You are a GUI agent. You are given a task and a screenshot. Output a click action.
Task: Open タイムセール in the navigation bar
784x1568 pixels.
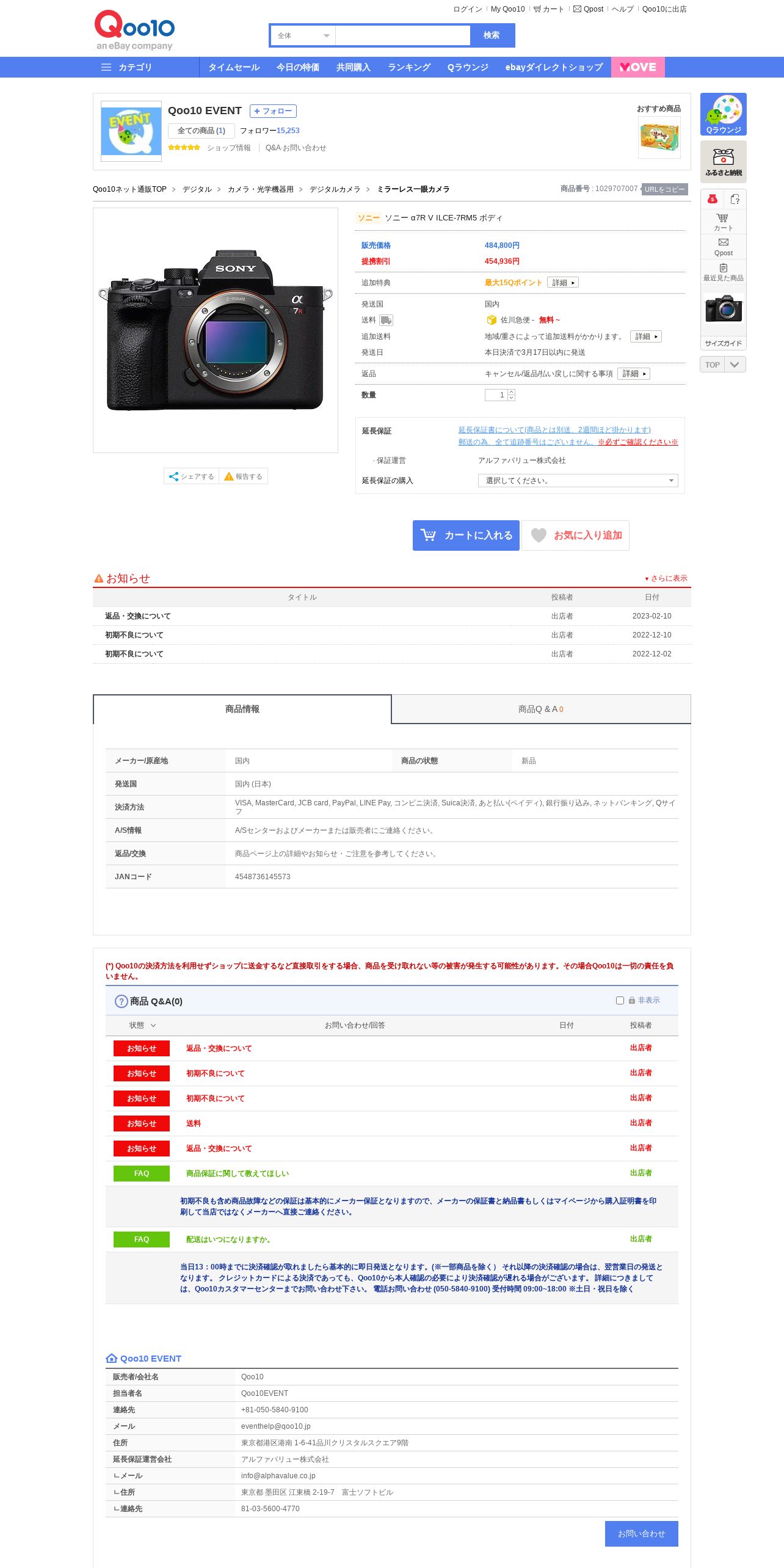click(234, 67)
